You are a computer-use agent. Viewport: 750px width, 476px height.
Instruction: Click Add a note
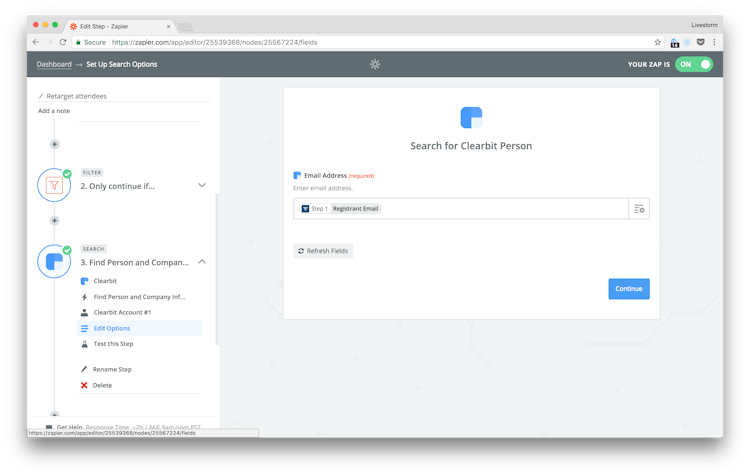[x=54, y=111]
